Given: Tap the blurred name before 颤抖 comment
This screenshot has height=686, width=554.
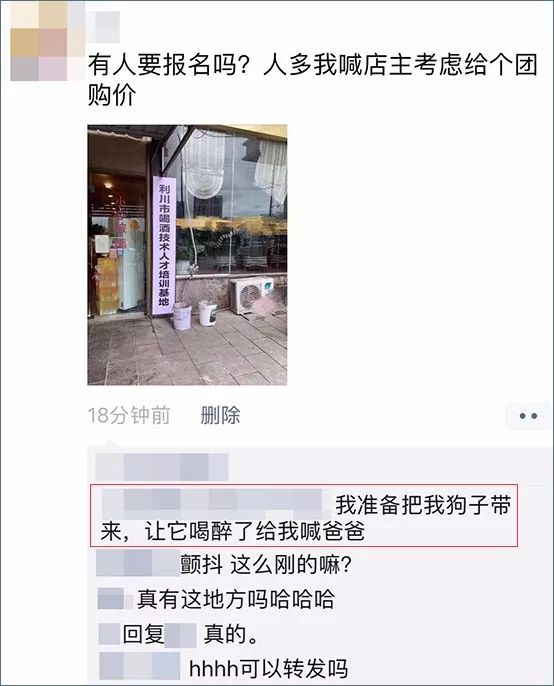Looking at the screenshot, I should (x=137, y=564).
